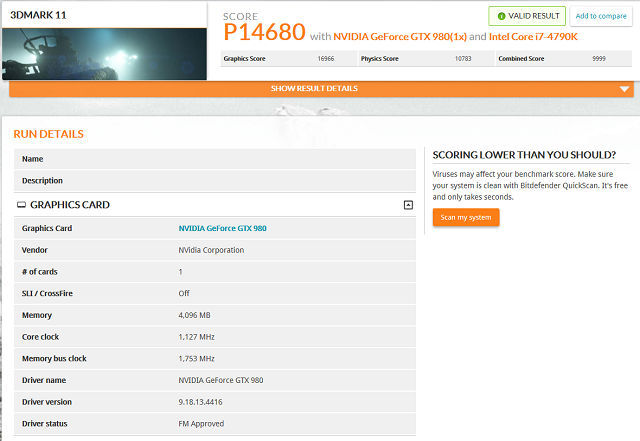The width and height of the screenshot is (640, 441).
Task: Open Intel Core i7-4790K link
Action: [x=533, y=37]
